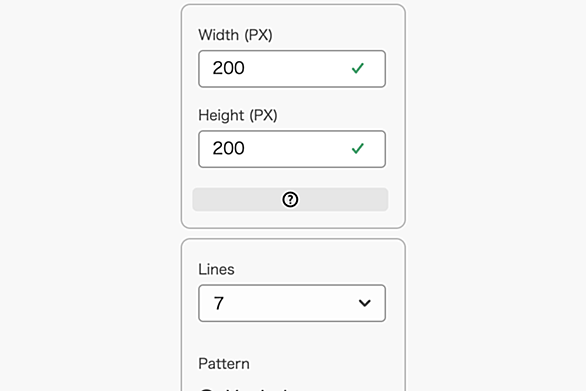Expand the Lines combo box options
The width and height of the screenshot is (586, 391).
292,303
